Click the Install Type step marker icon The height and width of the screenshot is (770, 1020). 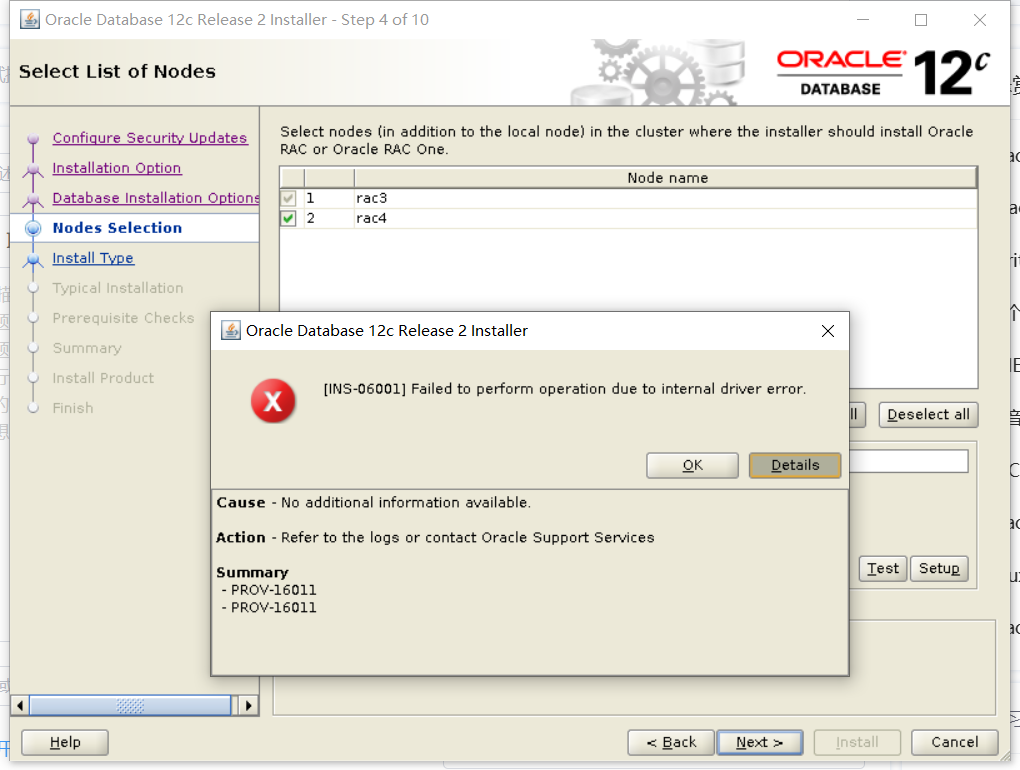point(33,260)
